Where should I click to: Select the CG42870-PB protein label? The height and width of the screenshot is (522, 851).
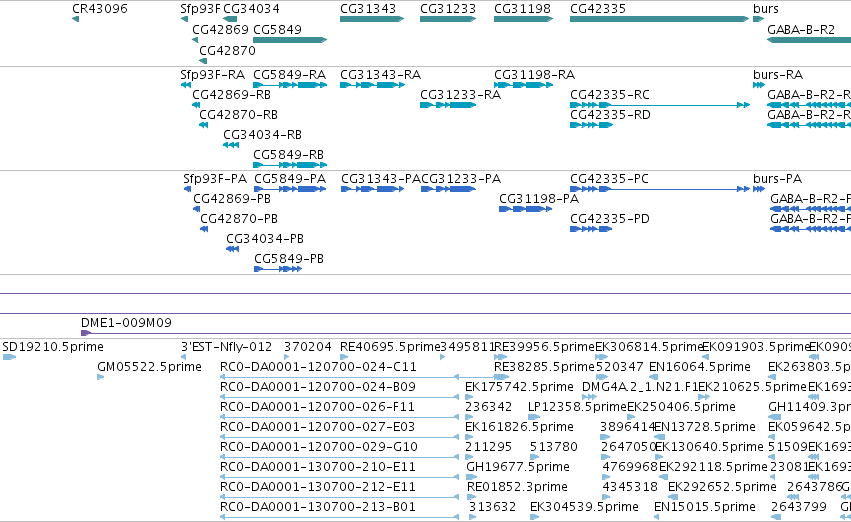[239, 219]
